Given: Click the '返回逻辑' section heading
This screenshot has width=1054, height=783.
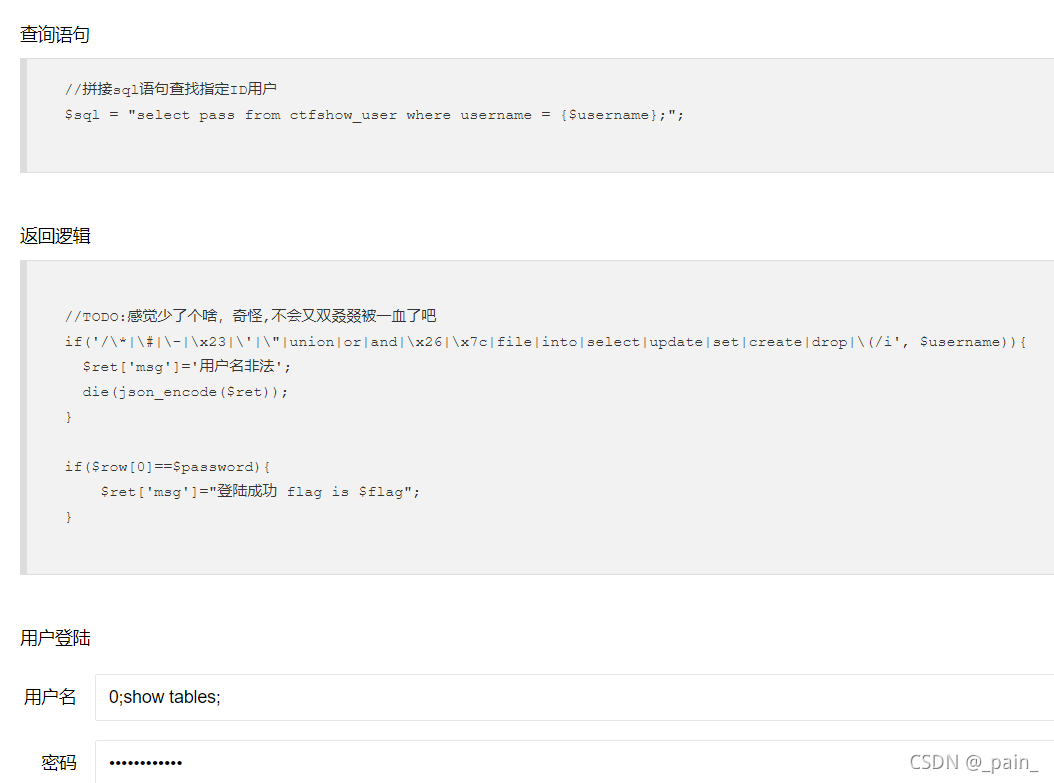Looking at the screenshot, I should pos(55,236).
